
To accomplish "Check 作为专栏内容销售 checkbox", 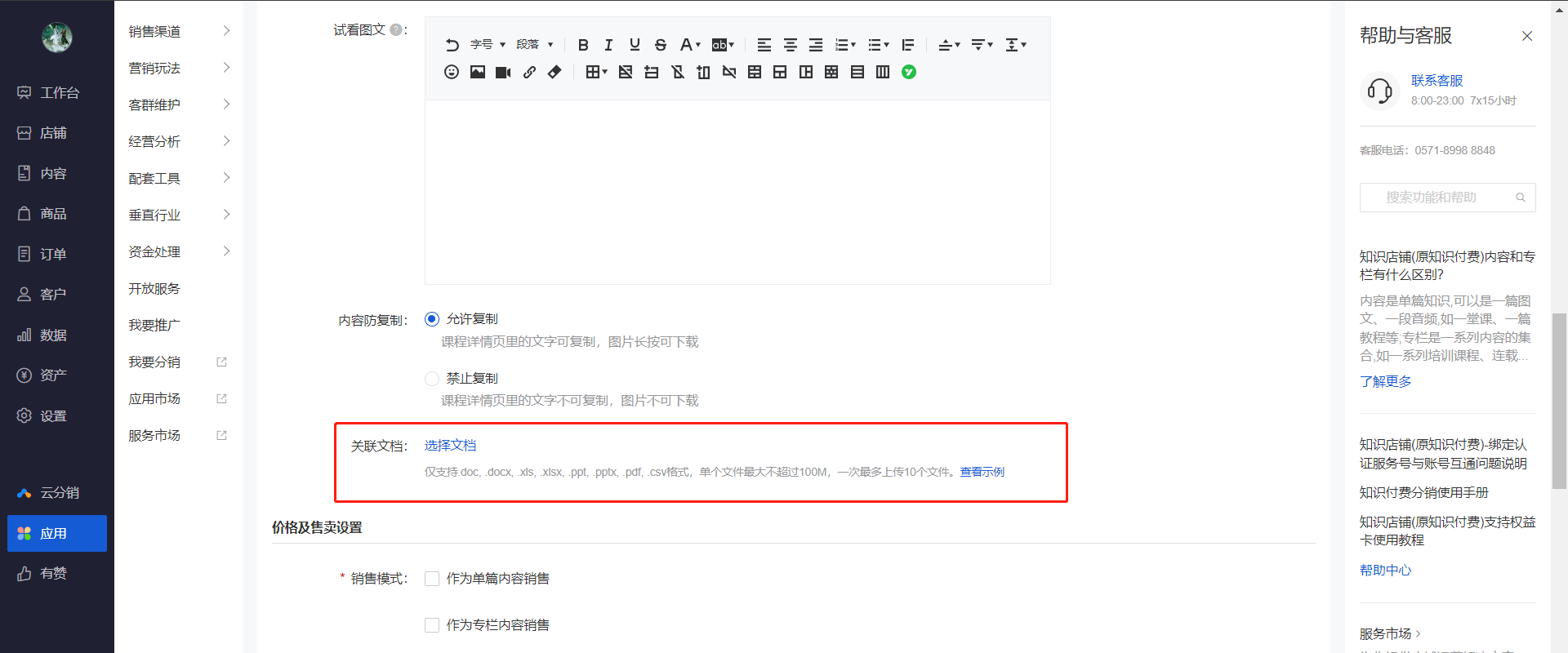I will (432, 625).
